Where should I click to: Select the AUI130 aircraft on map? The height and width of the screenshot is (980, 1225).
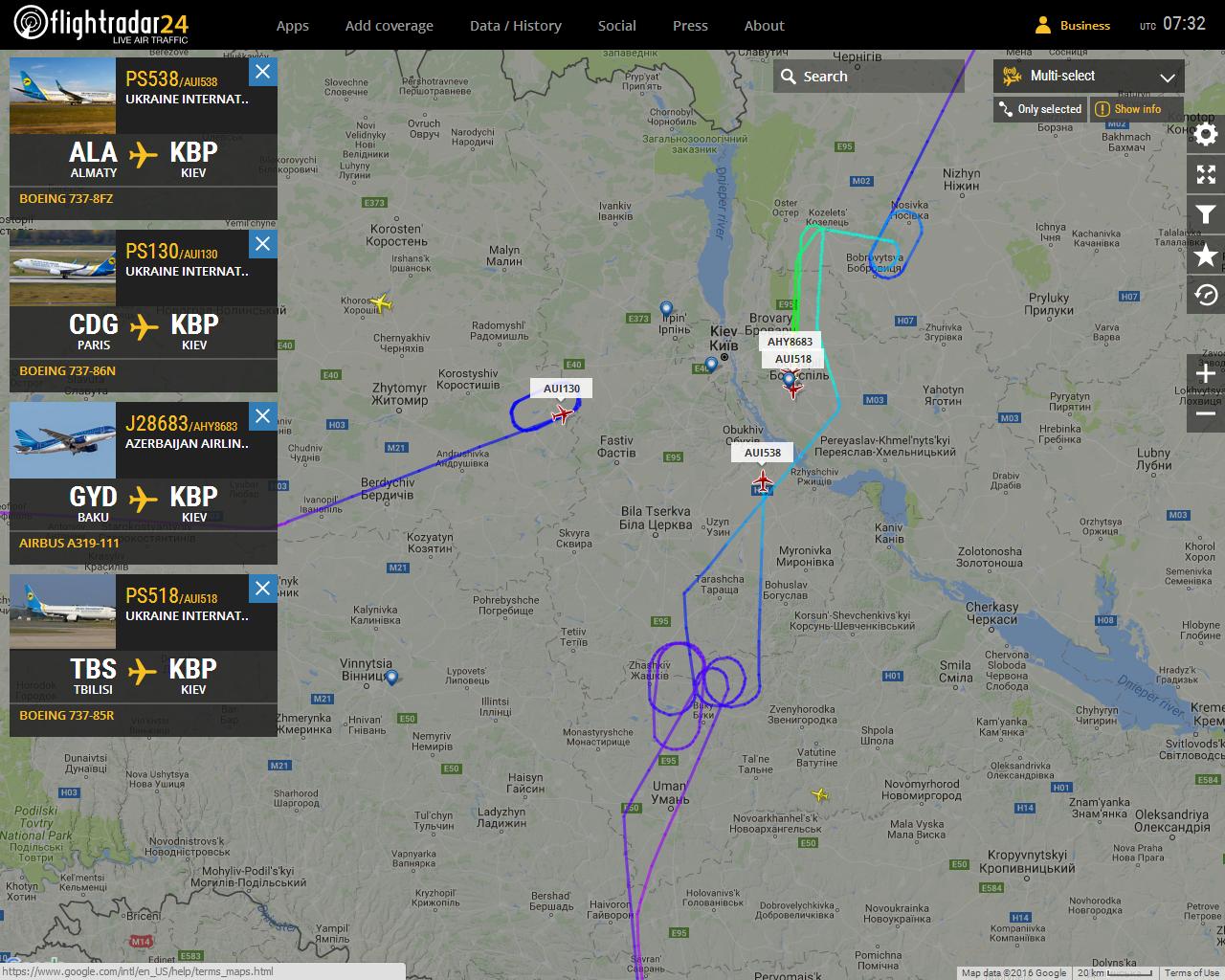(x=563, y=414)
